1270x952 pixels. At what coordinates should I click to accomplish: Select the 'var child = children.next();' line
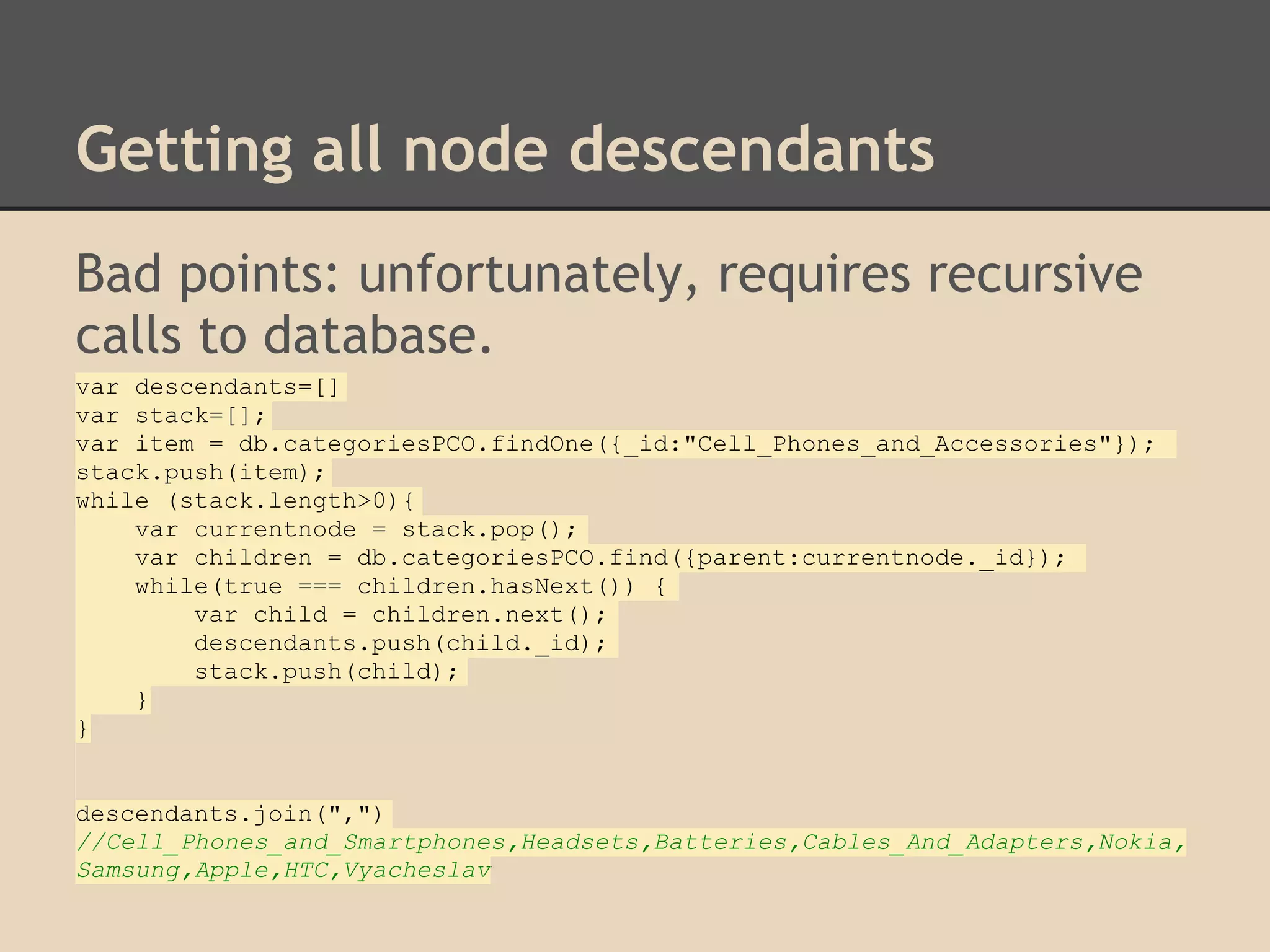401,615
